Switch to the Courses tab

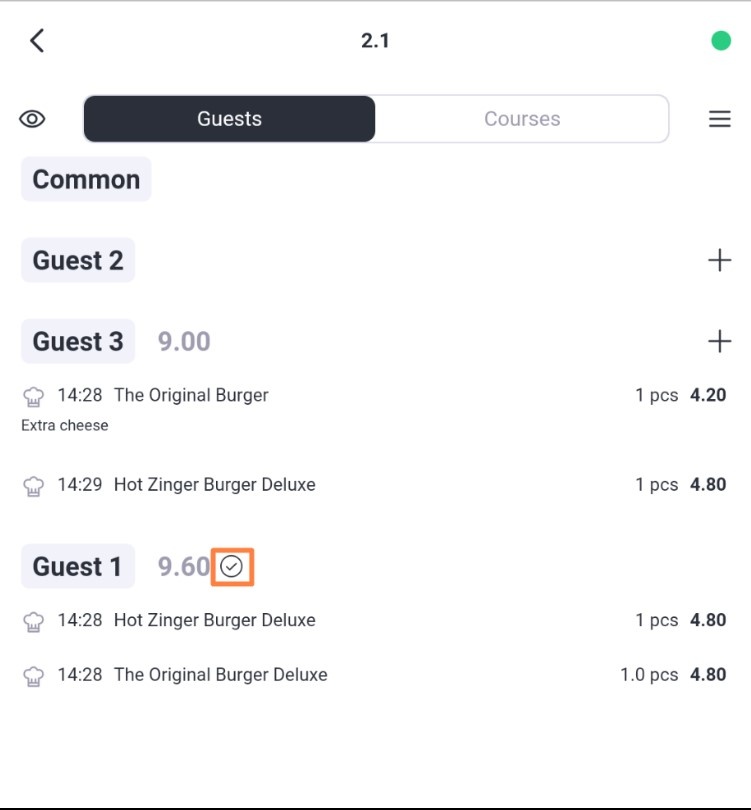click(522, 119)
